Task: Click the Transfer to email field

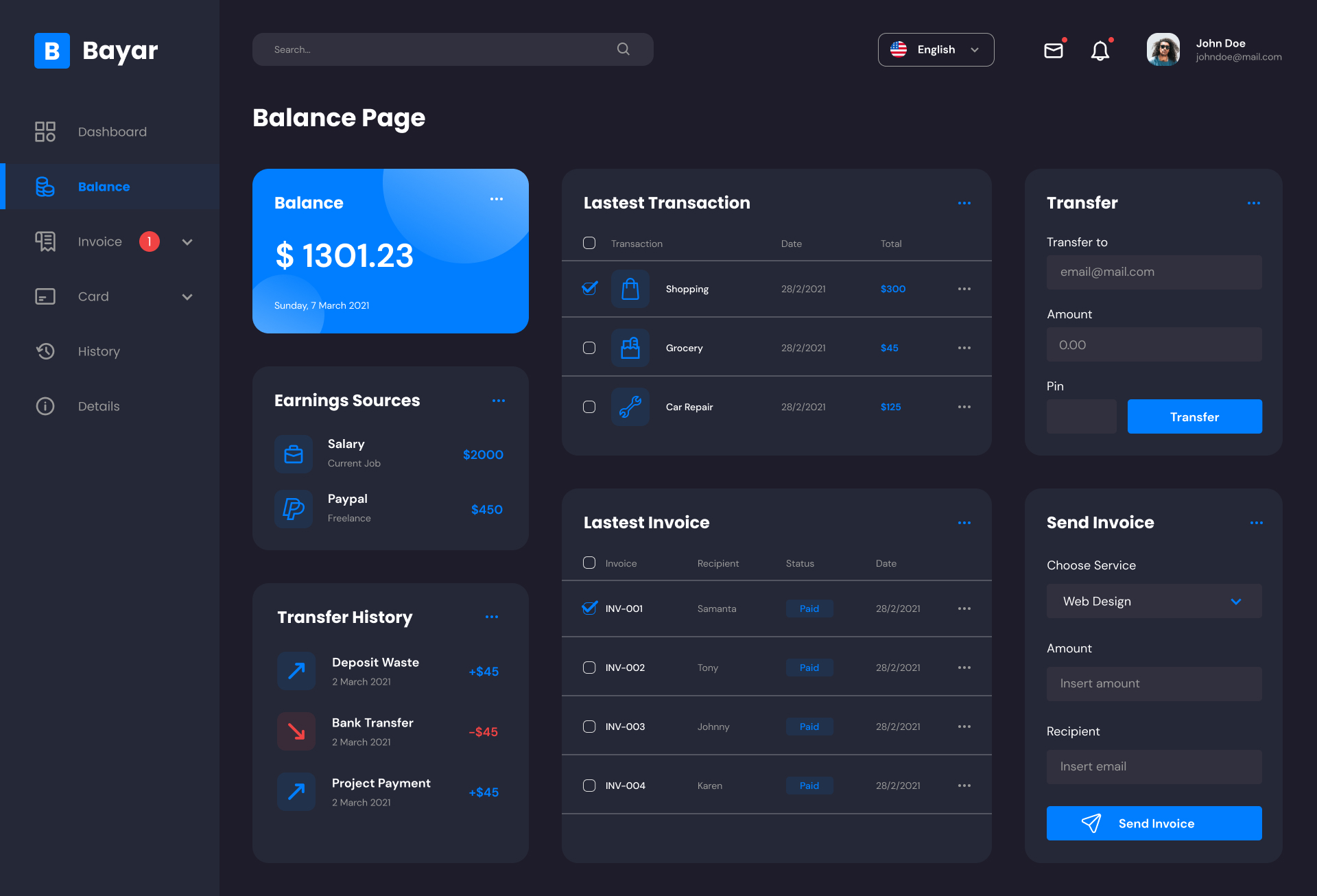Action: (1154, 272)
